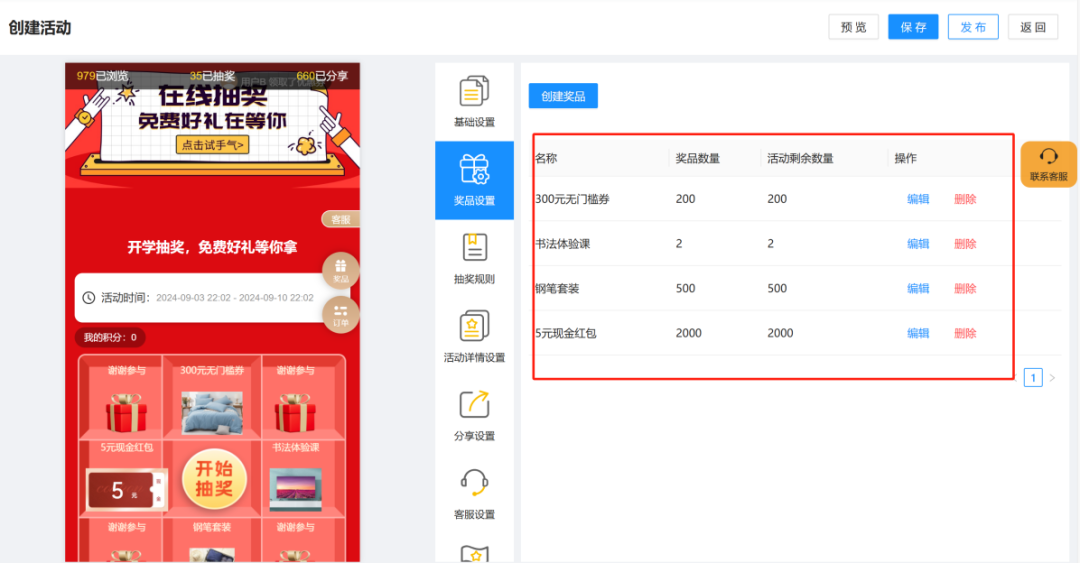Viewport: 1080px width, 563px height.
Task: Edit the 5元现金红包 prize row
Action: click(x=918, y=333)
